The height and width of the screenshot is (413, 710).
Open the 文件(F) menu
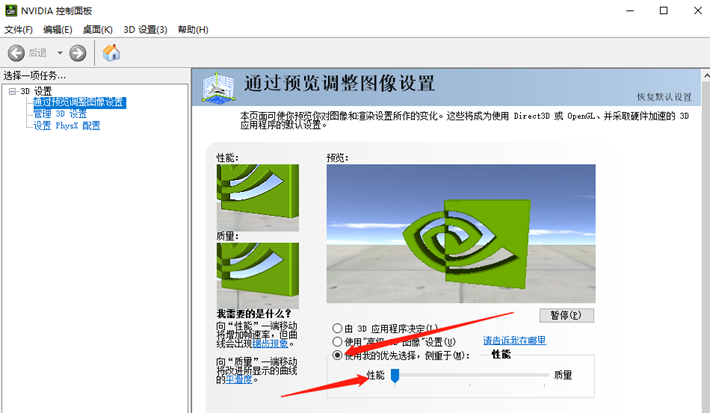(19, 30)
